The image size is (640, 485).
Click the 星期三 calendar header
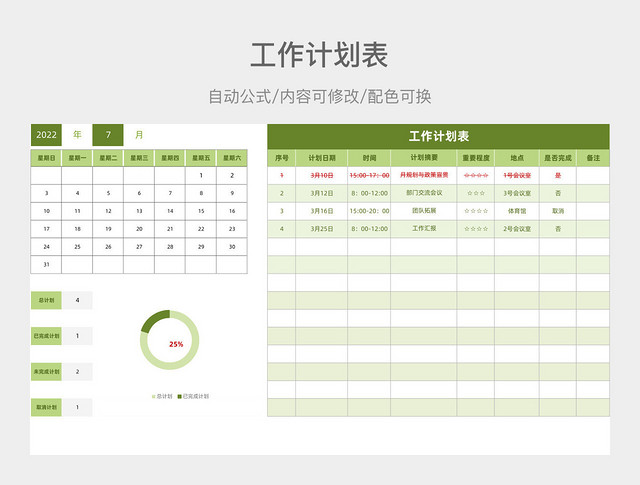[139, 158]
